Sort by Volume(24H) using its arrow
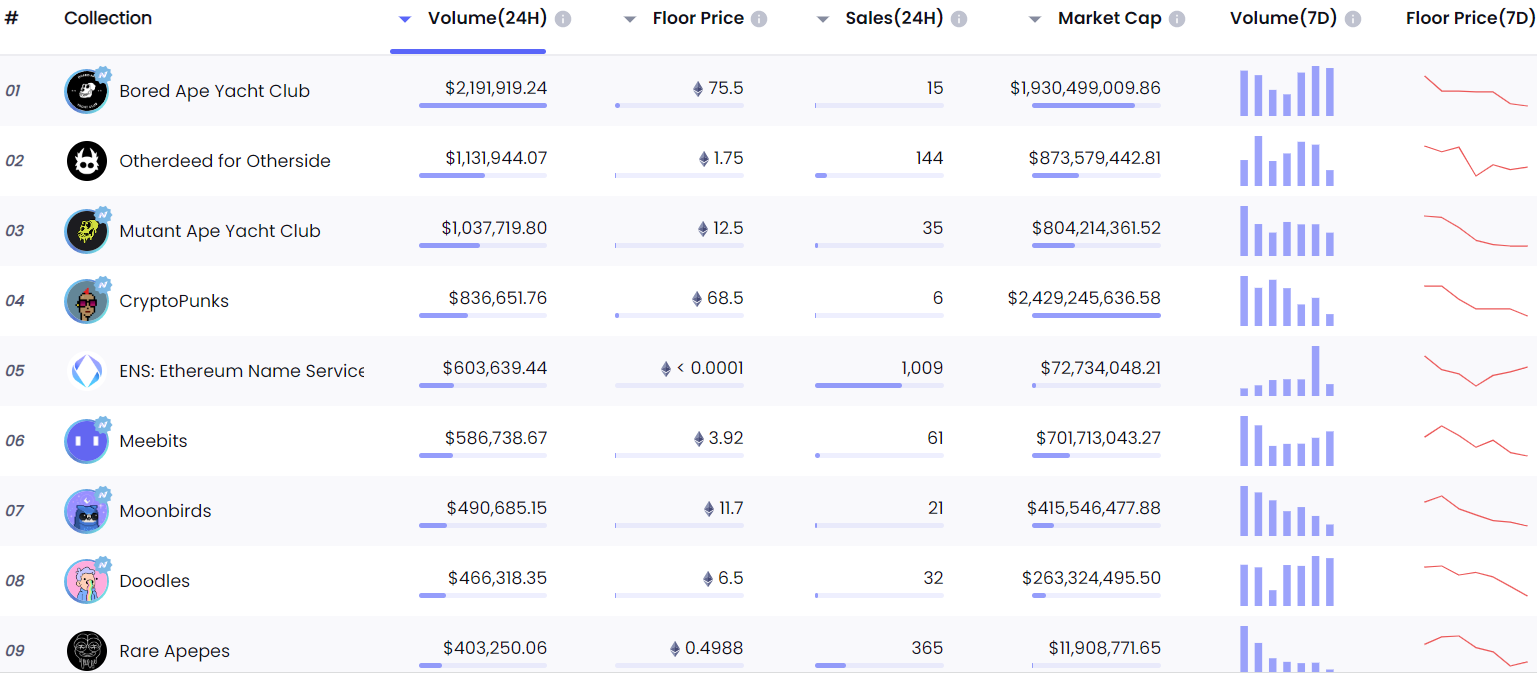The height and width of the screenshot is (673, 1537). tap(404, 19)
